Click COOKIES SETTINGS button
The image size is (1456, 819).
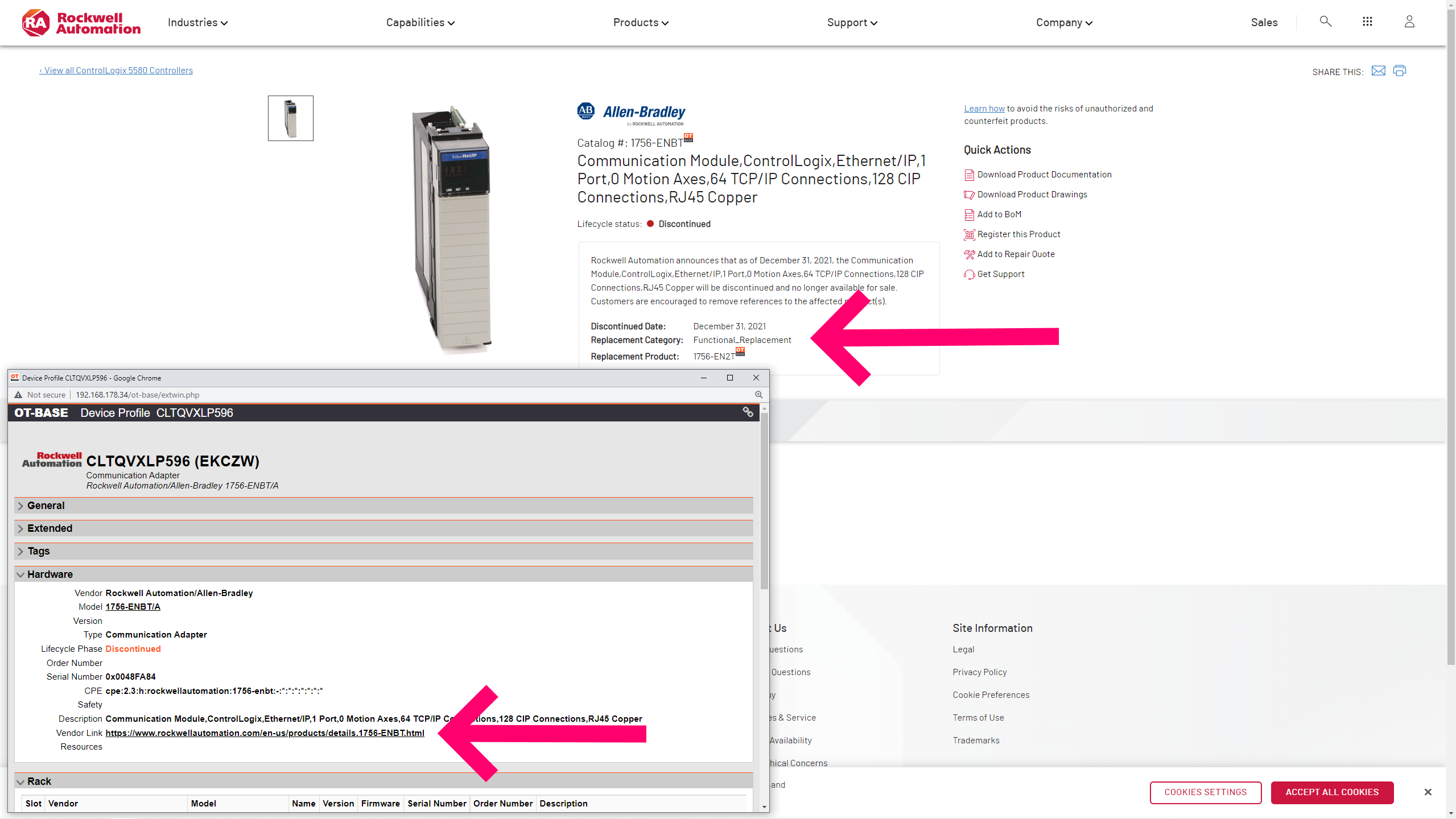[1205, 792]
